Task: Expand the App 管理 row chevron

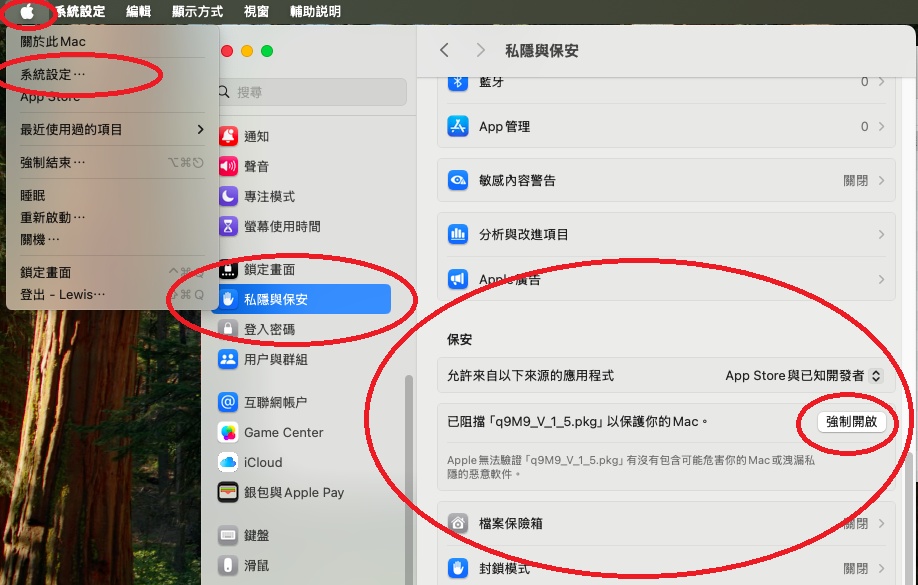Action: 881,126
